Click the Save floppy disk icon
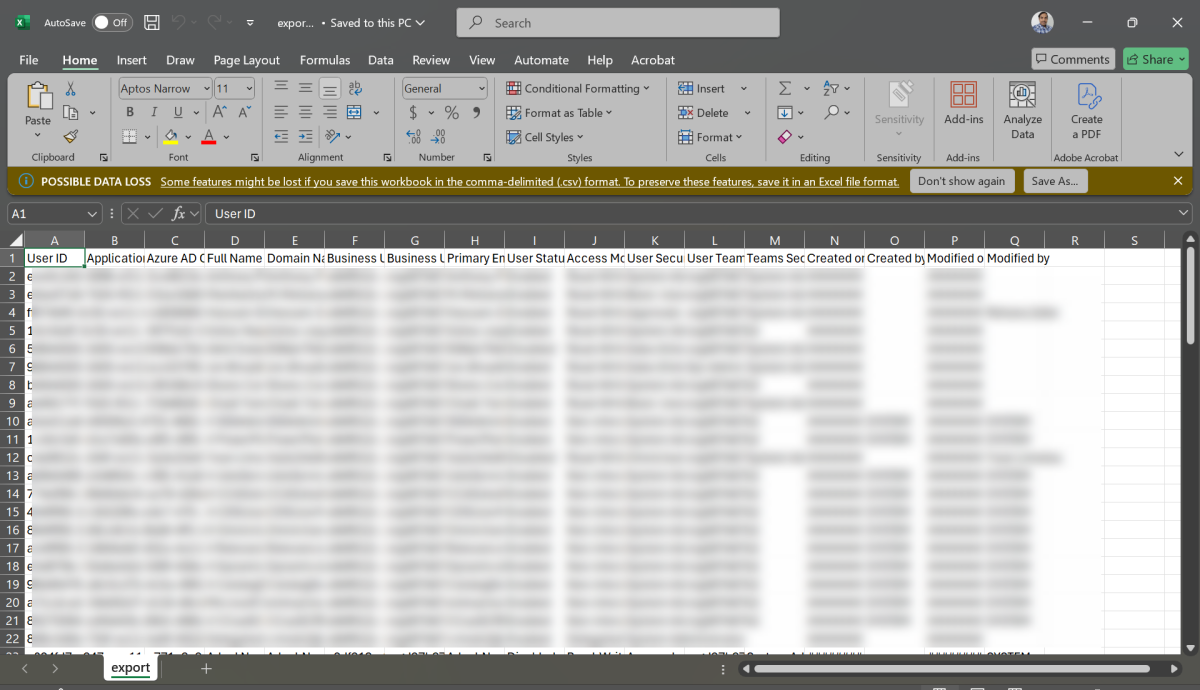 (x=152, y=22)
